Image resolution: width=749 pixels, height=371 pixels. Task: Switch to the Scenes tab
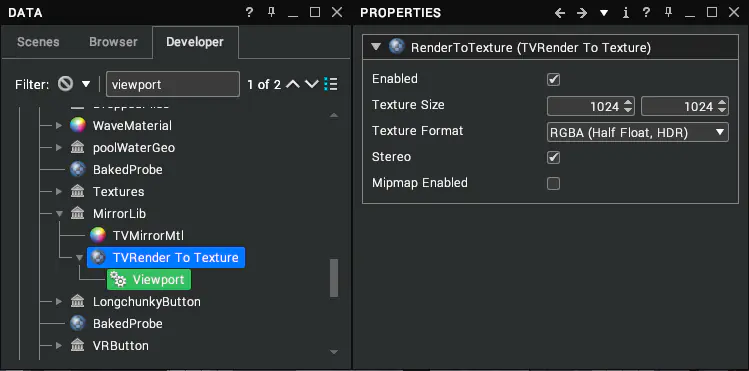pos(38,42)
